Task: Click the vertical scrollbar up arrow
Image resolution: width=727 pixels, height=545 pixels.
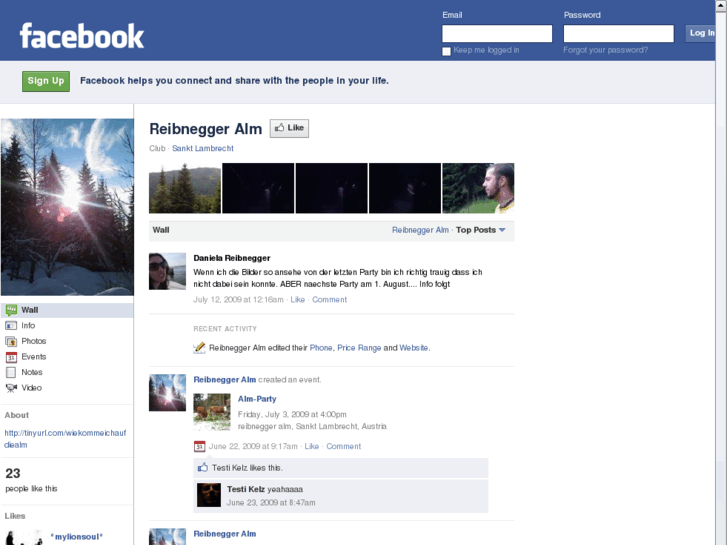Action: click(721, 5)
